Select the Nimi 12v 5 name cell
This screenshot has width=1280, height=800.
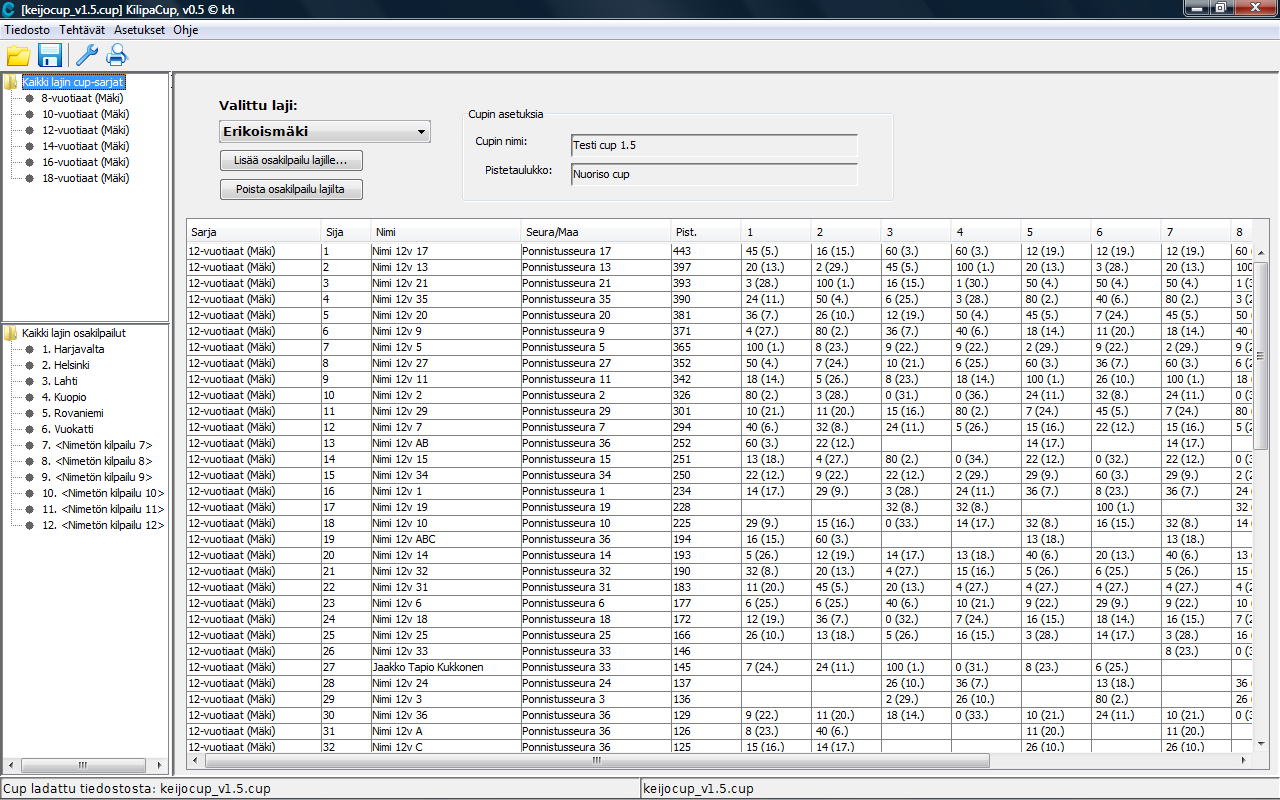pyautogui.click(x=446, y=347)
